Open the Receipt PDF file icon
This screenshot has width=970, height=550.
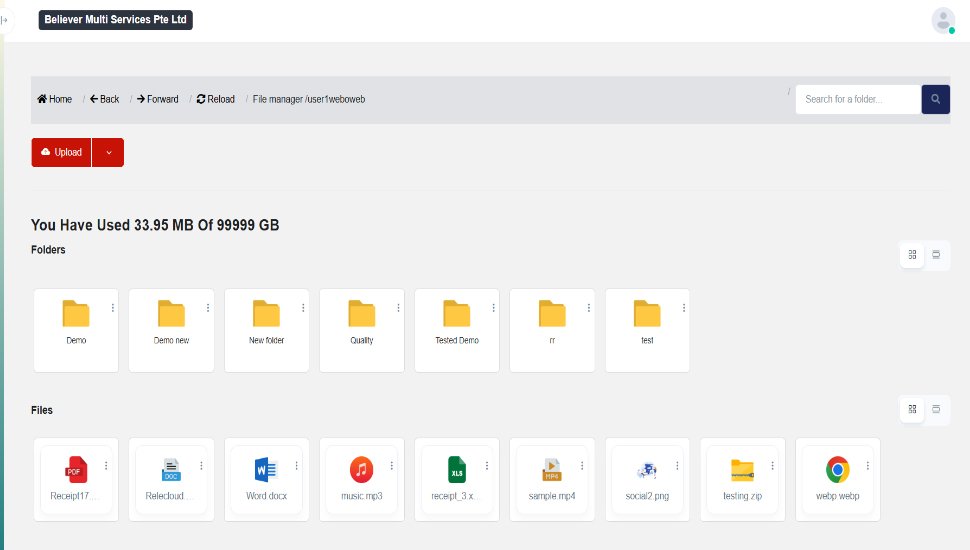(76, 469)
